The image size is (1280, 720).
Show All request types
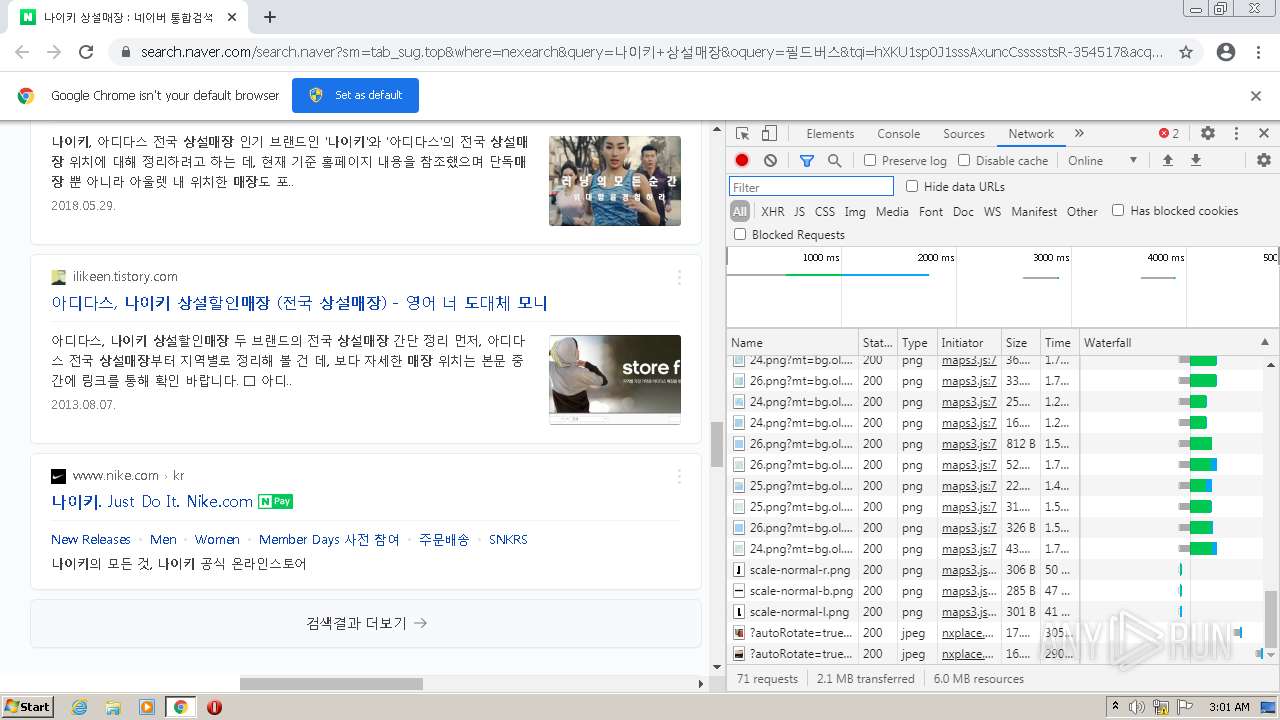coord(740,211)
